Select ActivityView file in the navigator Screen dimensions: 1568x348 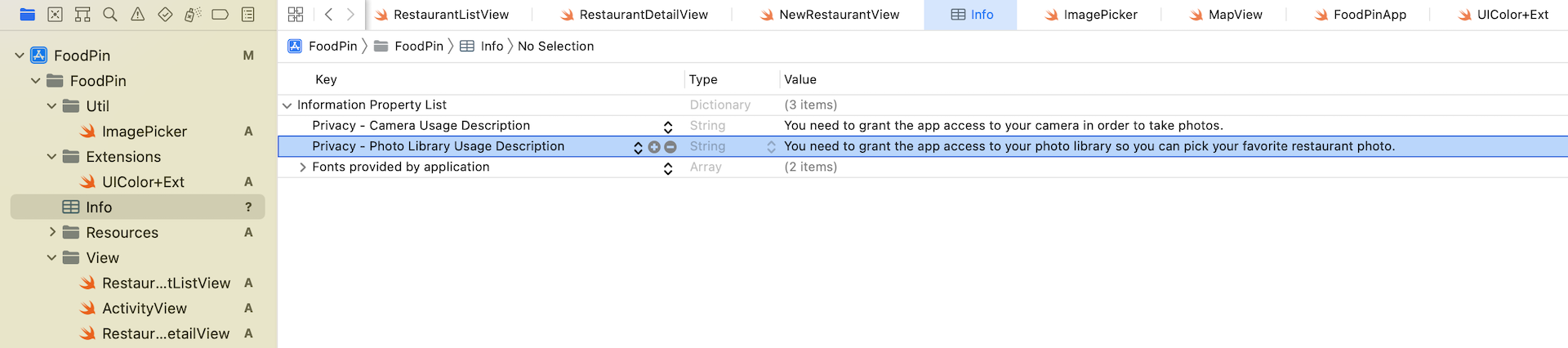tap(145, 309)
